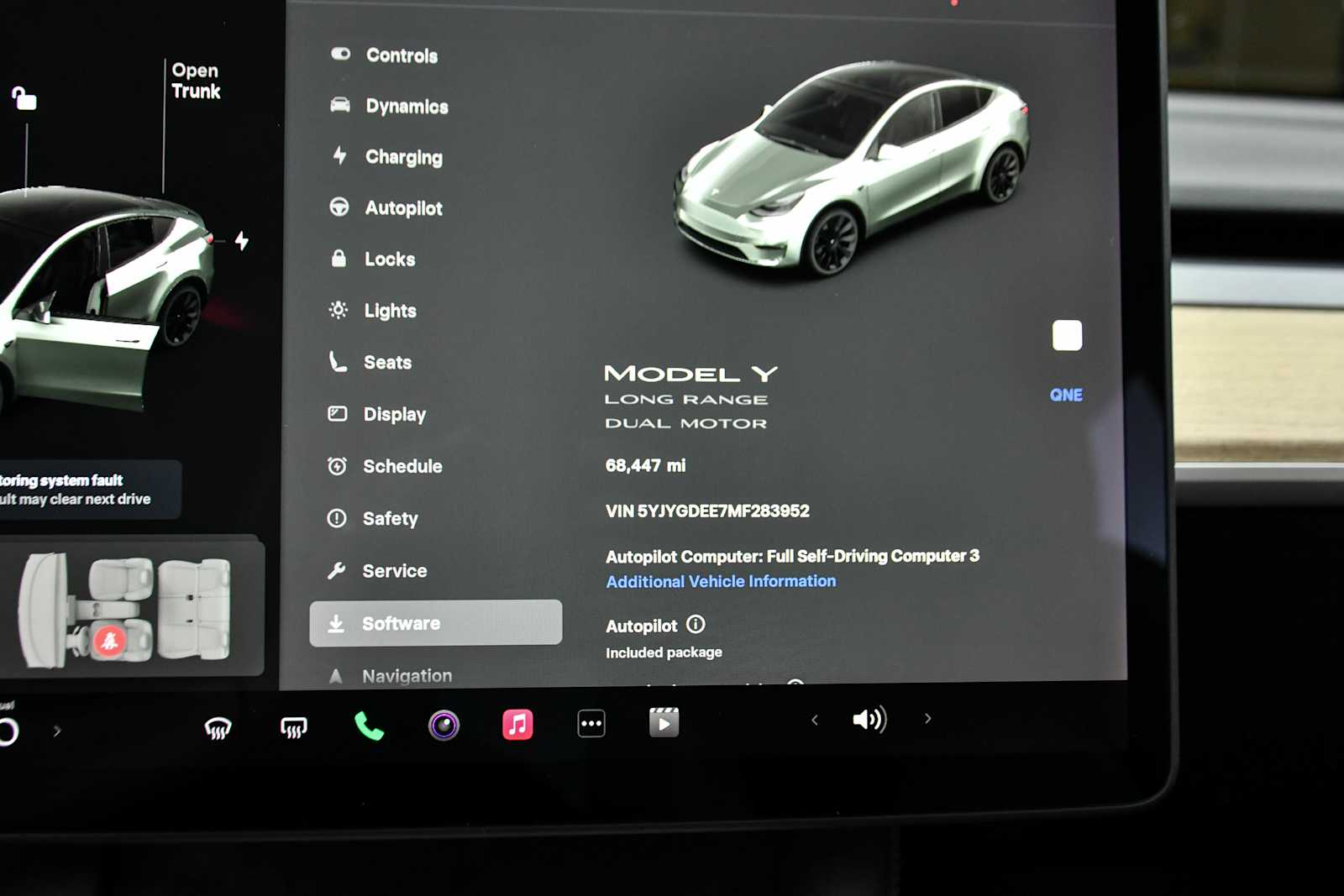Tap the white square color swatch
The width and height of the screenshot is (1344, 896).
pos(1067,336)
